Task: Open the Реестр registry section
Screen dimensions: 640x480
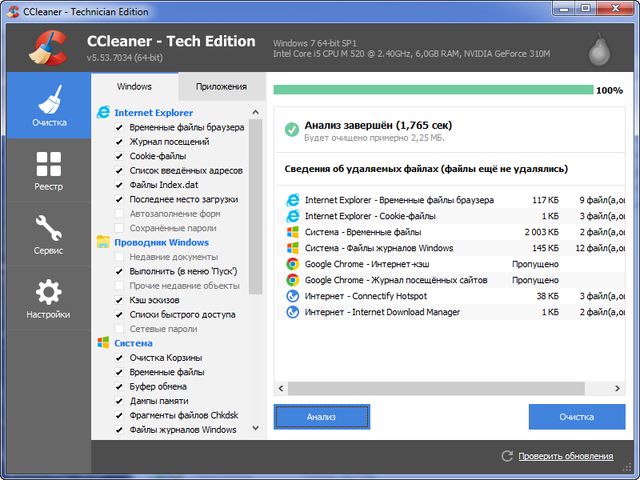Action: (48, 171)
